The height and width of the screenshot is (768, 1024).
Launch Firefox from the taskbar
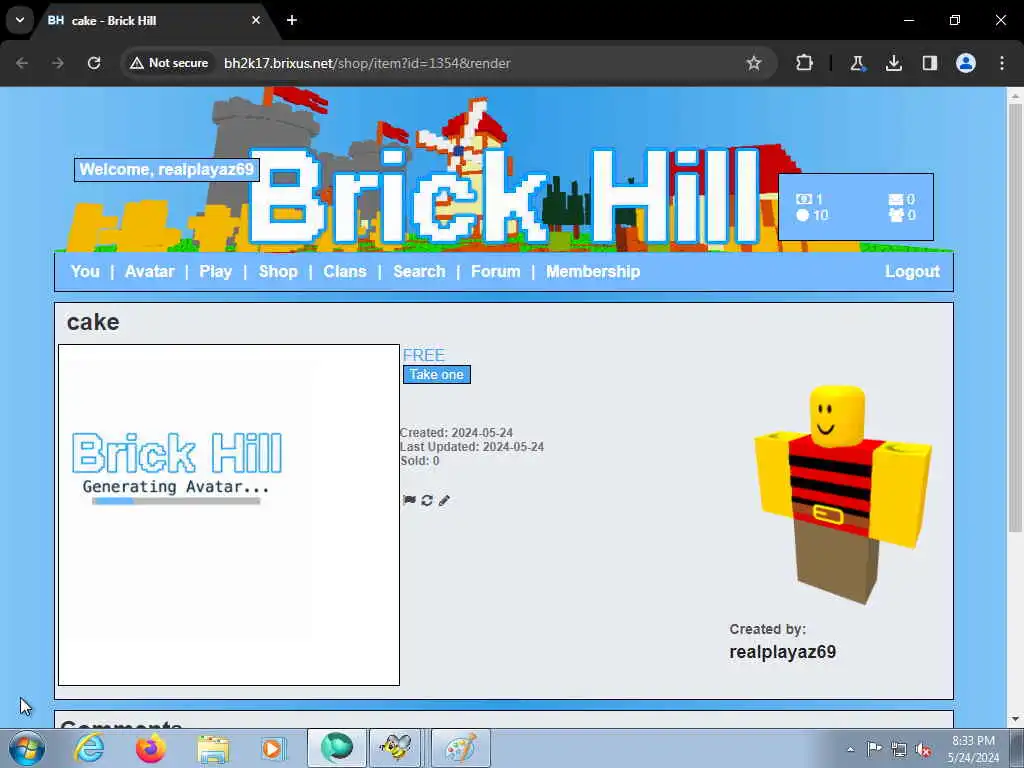[151, 748]
